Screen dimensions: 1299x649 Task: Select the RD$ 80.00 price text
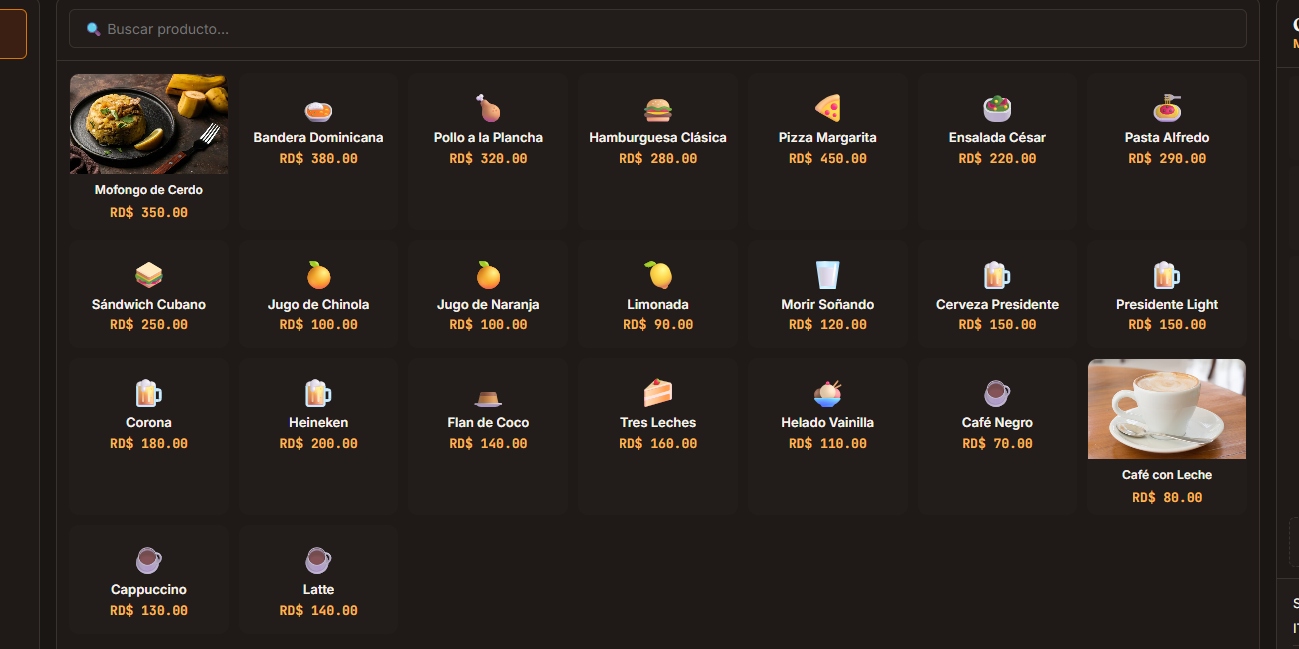1167,497
